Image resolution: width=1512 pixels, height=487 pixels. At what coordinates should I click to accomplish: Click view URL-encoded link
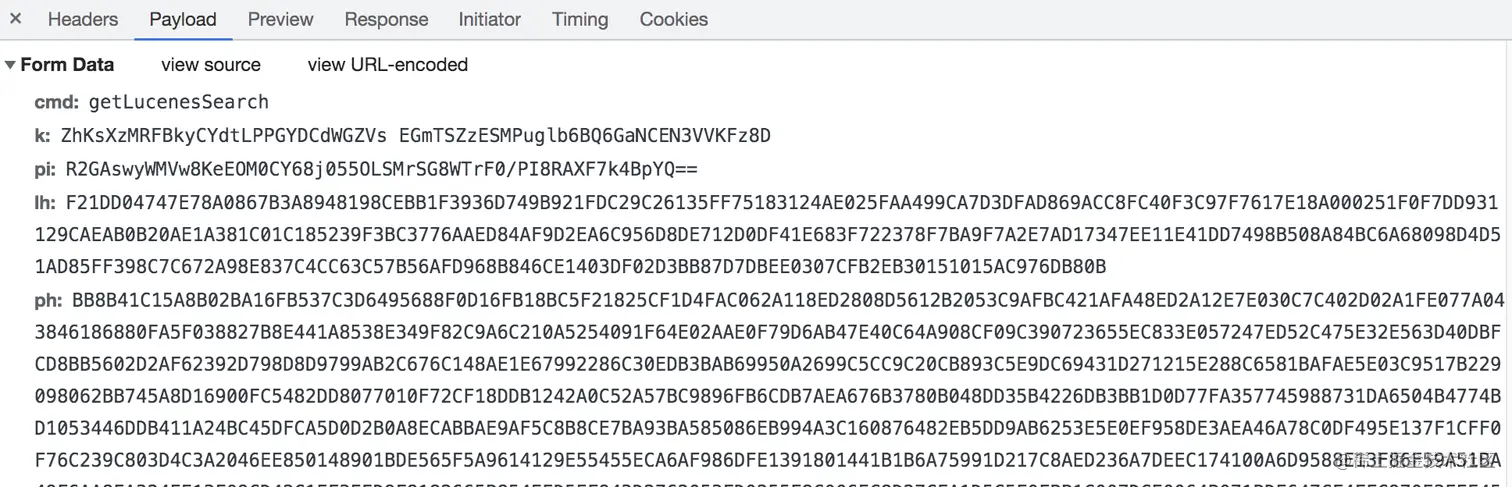[388, 65]
